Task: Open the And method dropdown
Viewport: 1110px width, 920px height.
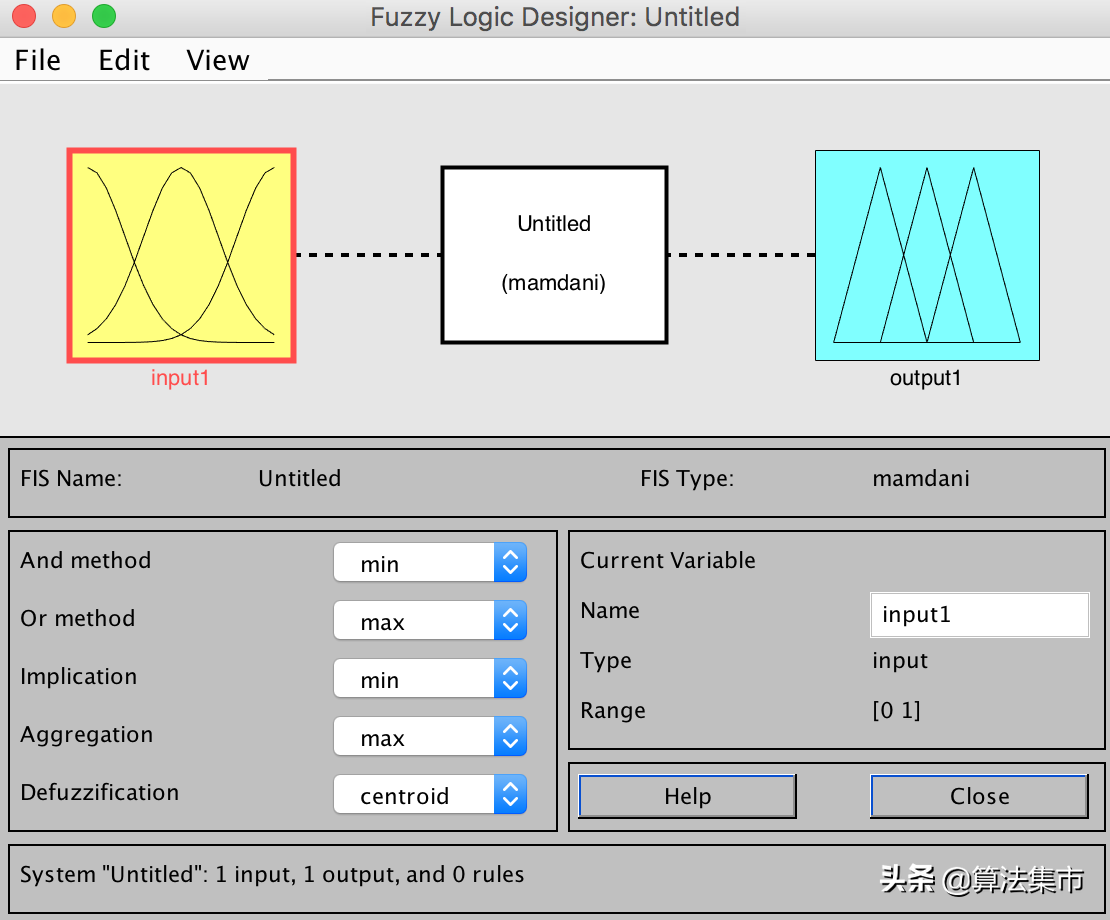Action: 430,563
